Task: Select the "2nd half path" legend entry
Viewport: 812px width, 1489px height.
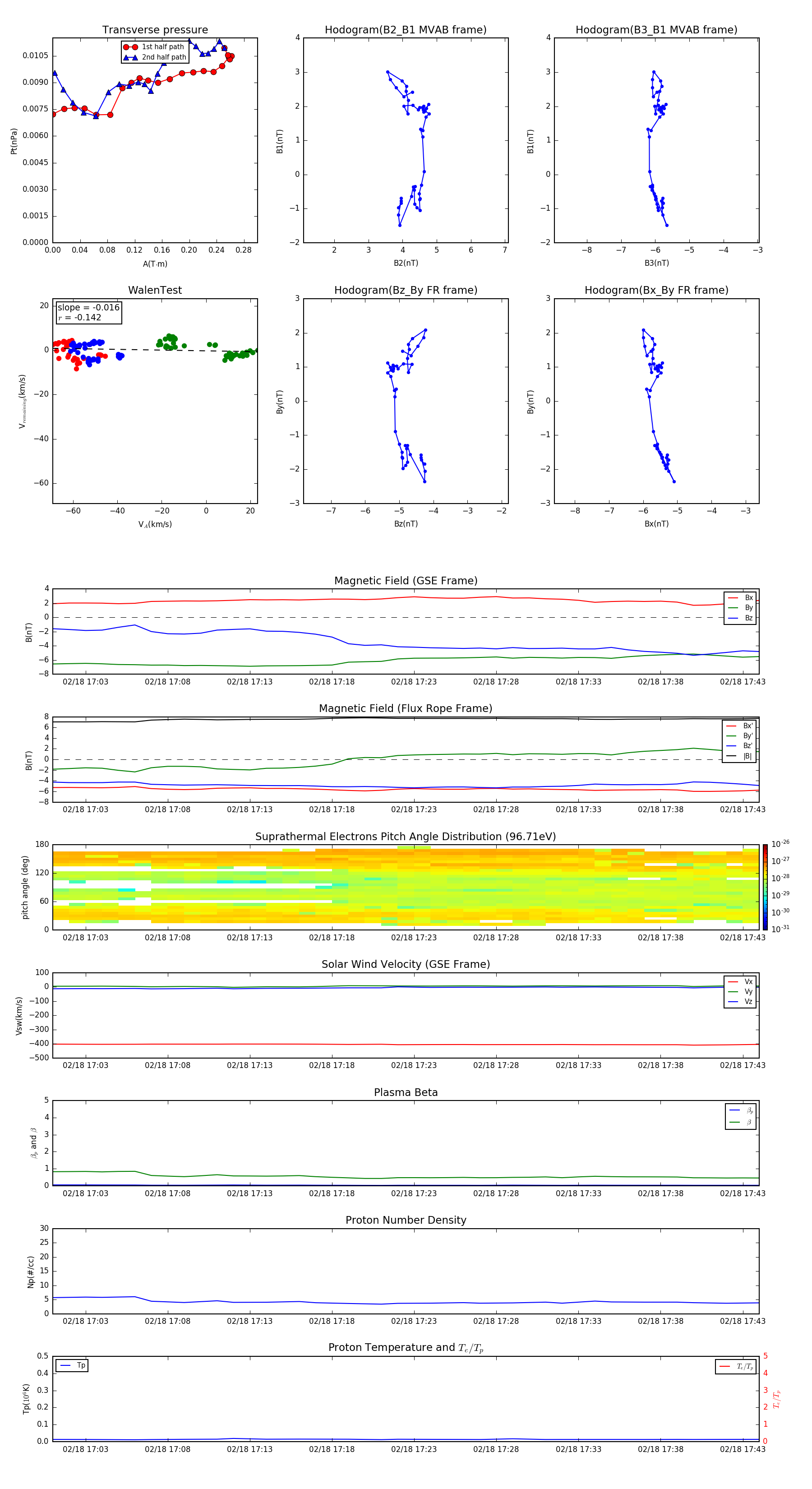Action: point(155,57)
